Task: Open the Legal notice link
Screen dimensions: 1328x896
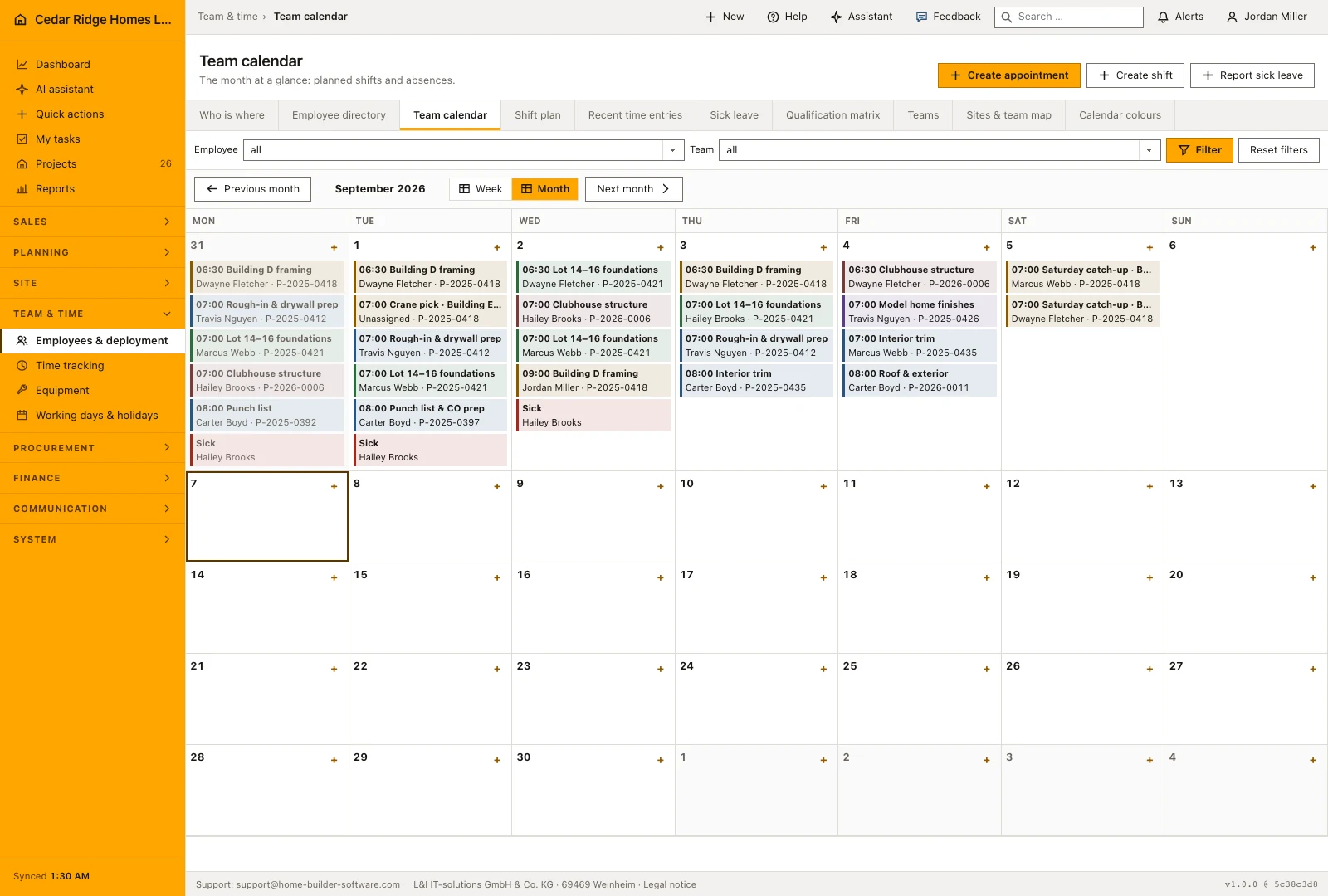Action: (x=670, y=885)
